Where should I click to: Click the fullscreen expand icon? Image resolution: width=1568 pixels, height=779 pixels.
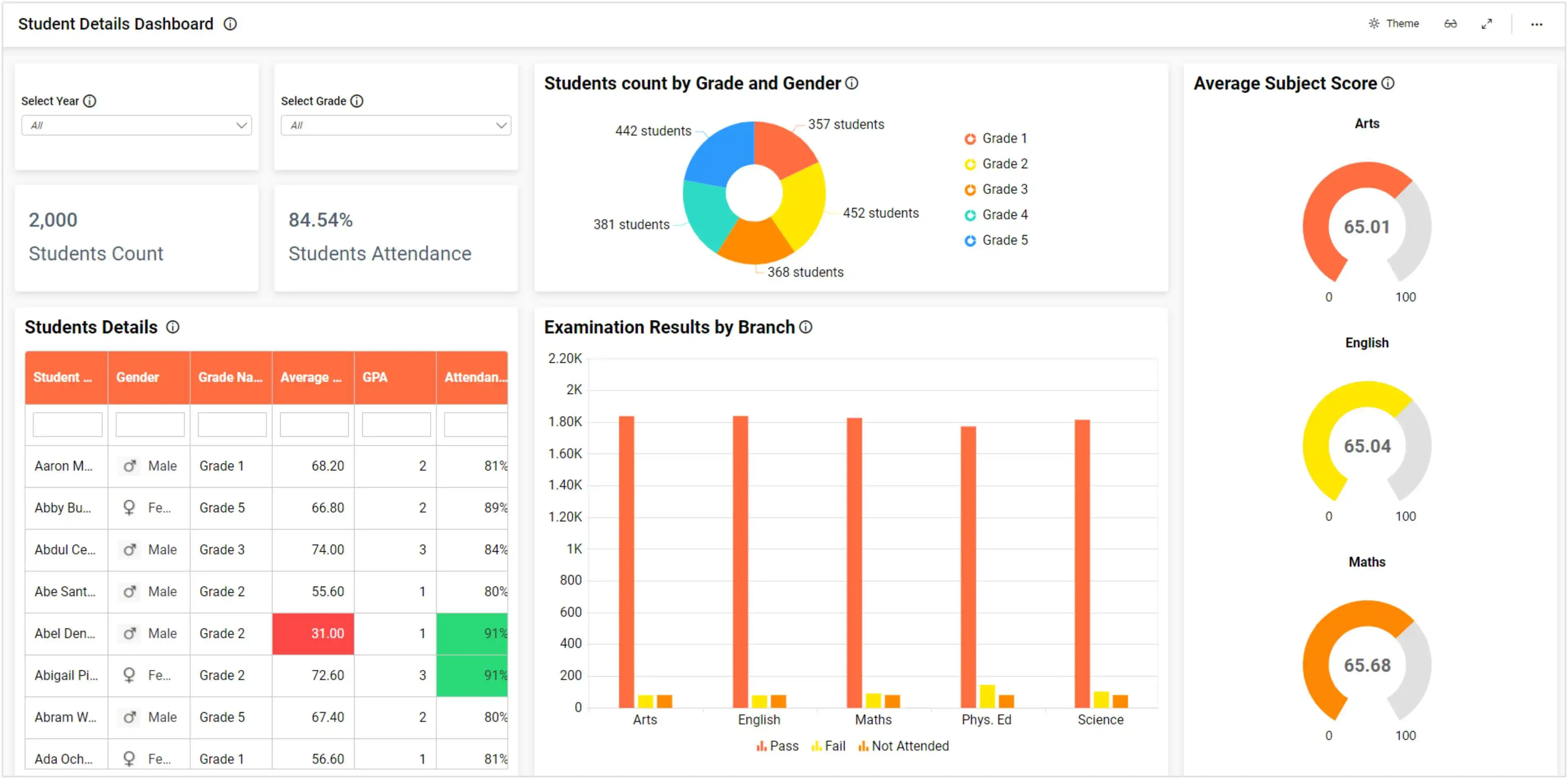[1487, 24]
